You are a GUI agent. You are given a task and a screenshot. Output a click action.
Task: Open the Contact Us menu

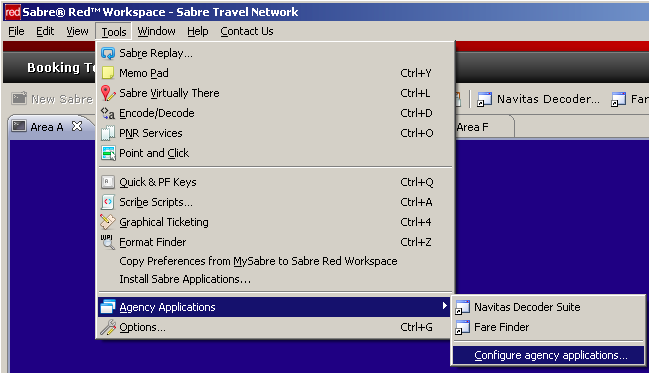point(247,31)
